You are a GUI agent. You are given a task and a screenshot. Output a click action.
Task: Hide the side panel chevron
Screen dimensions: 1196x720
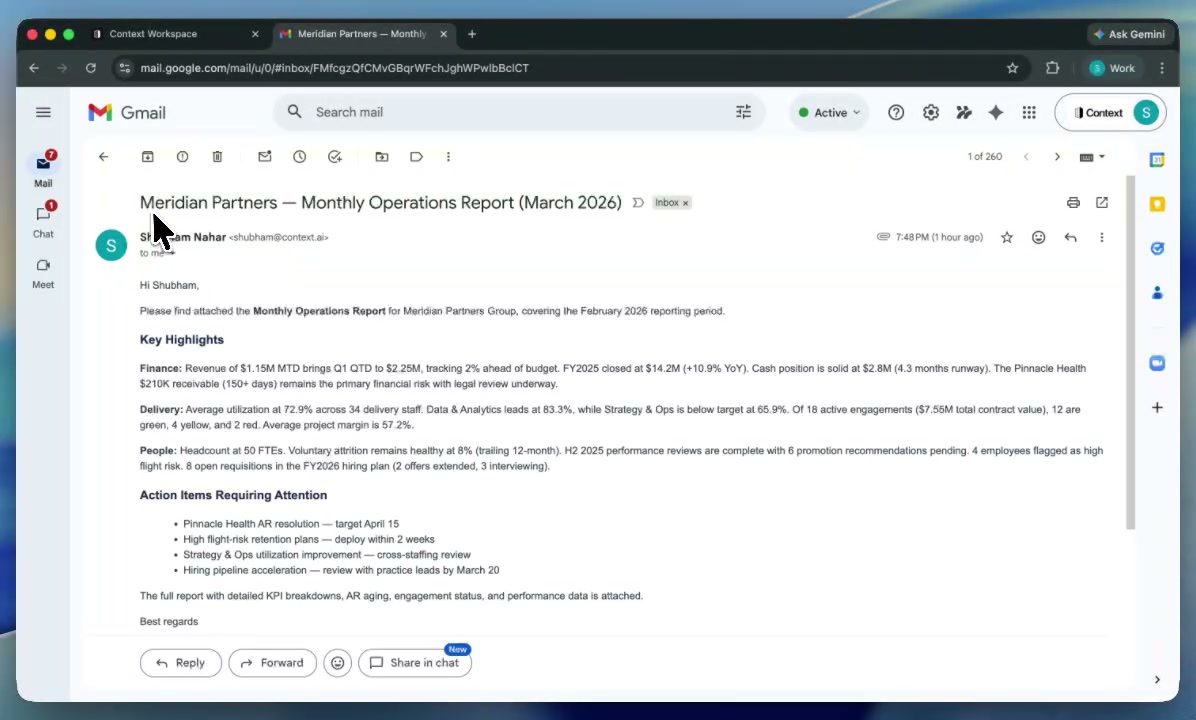[1157, 680]
